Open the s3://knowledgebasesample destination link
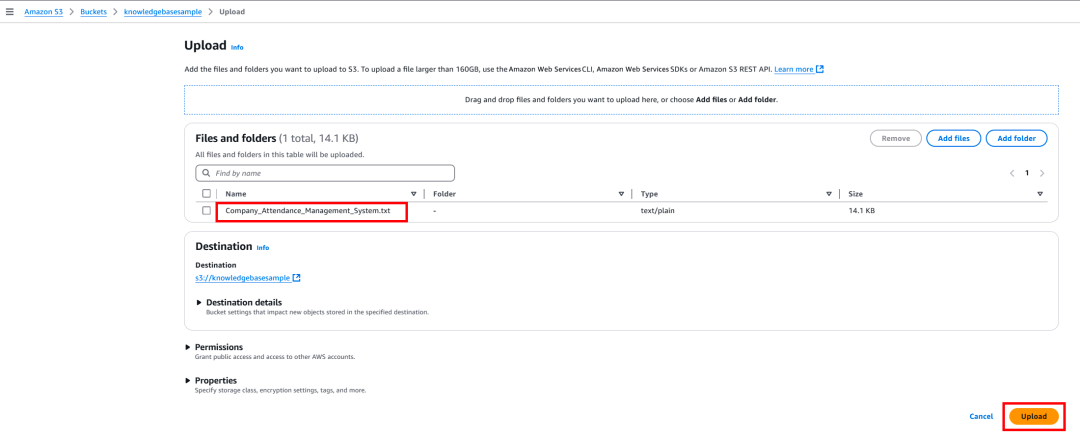The height and width of the screenshot is (439, 1080). tap(242, 278)
